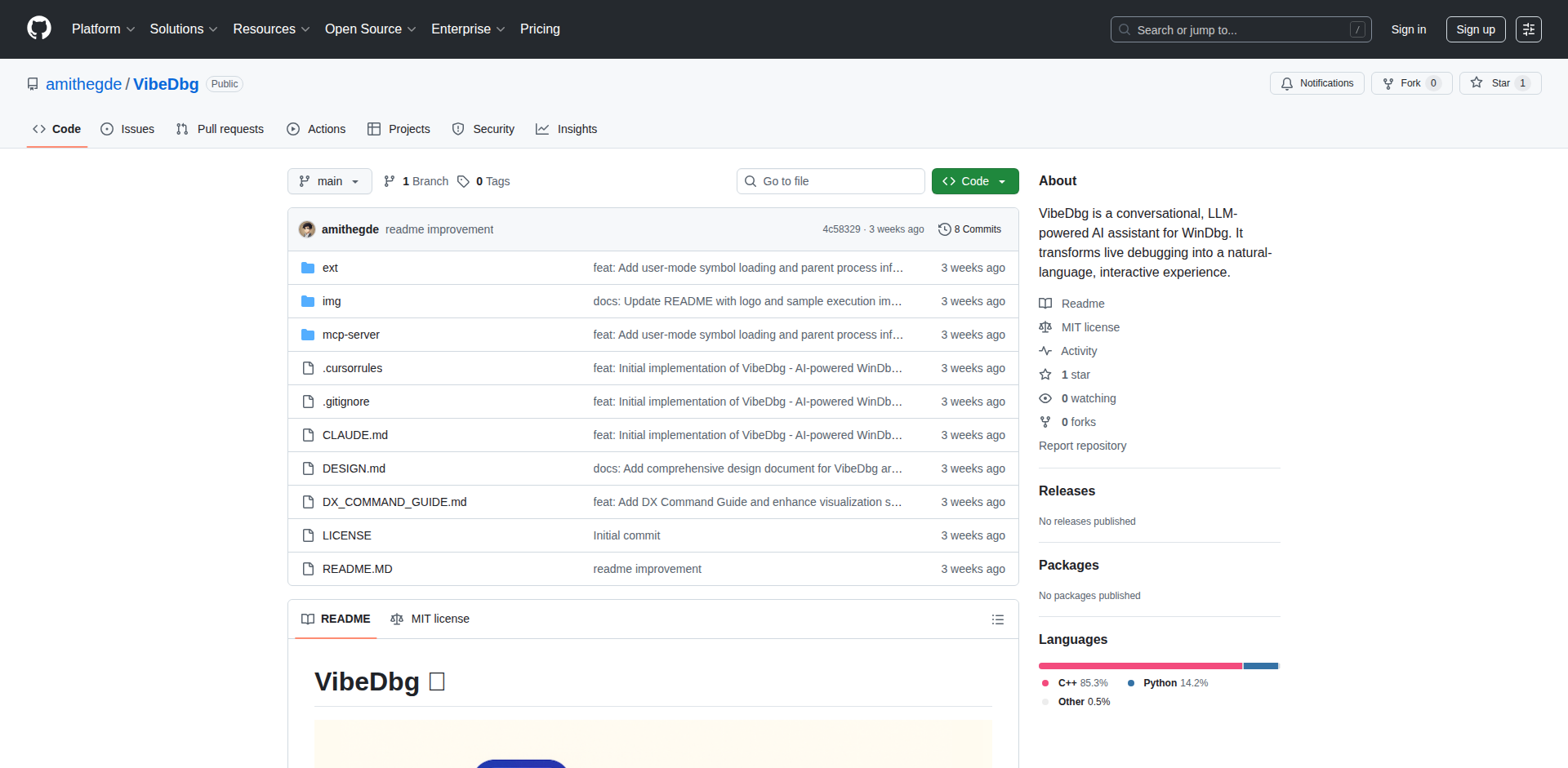Open the 1 Branch link
This screenshot has height=768, width=1568.
click(x=416, y=181)
